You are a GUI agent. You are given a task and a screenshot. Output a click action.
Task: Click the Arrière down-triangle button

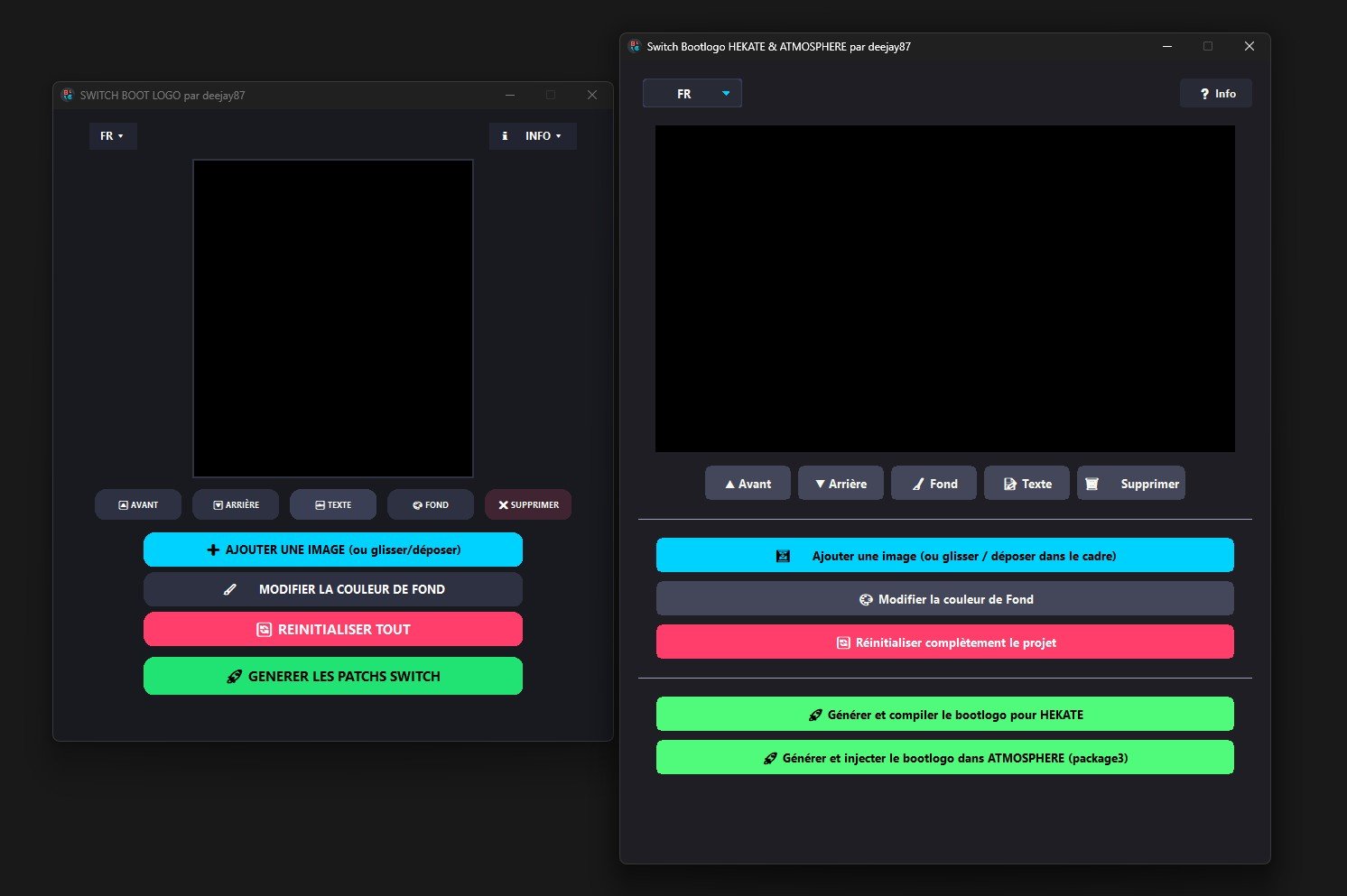[841, 484]
